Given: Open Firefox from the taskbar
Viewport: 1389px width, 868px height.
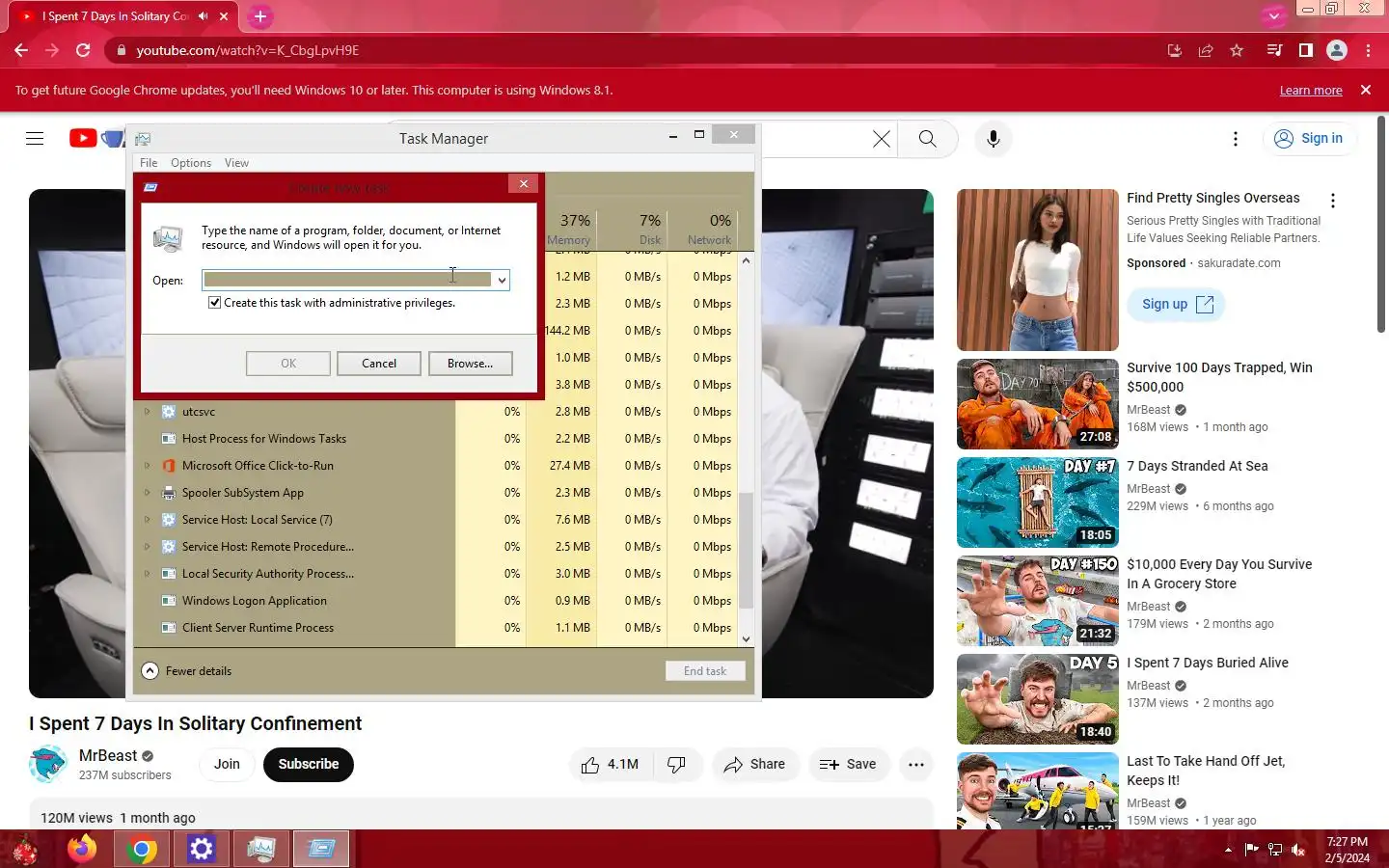Looking at the screenshot, I should point(82,849).
